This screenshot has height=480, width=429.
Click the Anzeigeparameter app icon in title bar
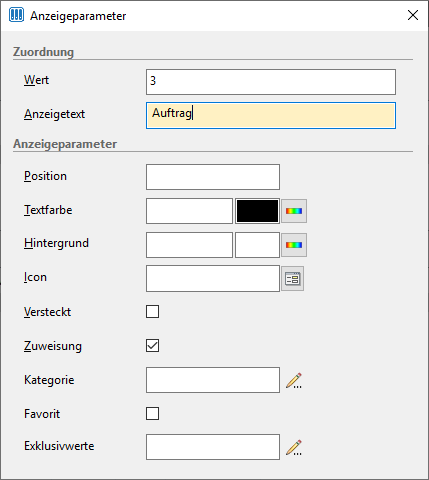[x=16, y=15]
